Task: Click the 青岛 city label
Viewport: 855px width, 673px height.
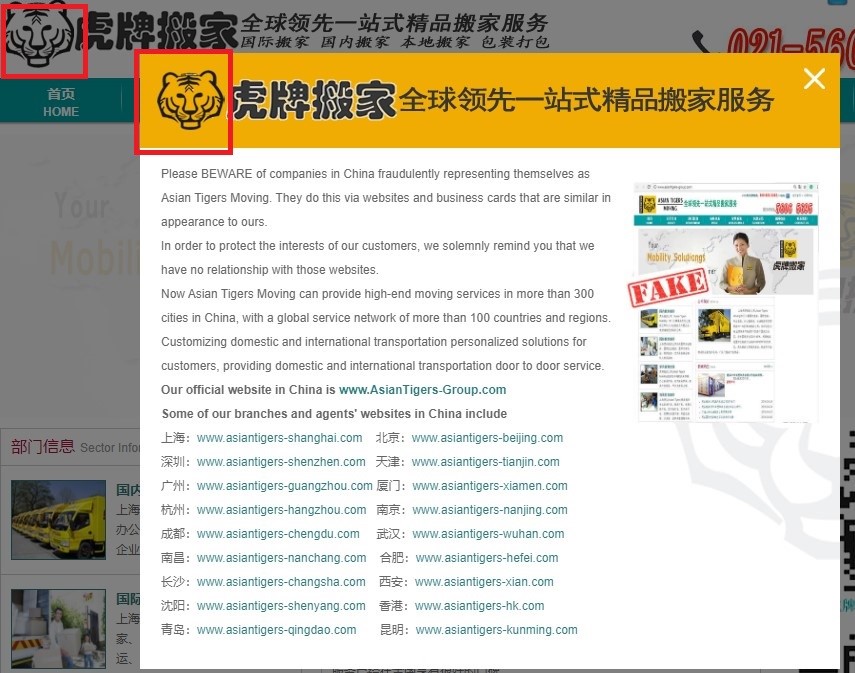Action: point(172,630)
